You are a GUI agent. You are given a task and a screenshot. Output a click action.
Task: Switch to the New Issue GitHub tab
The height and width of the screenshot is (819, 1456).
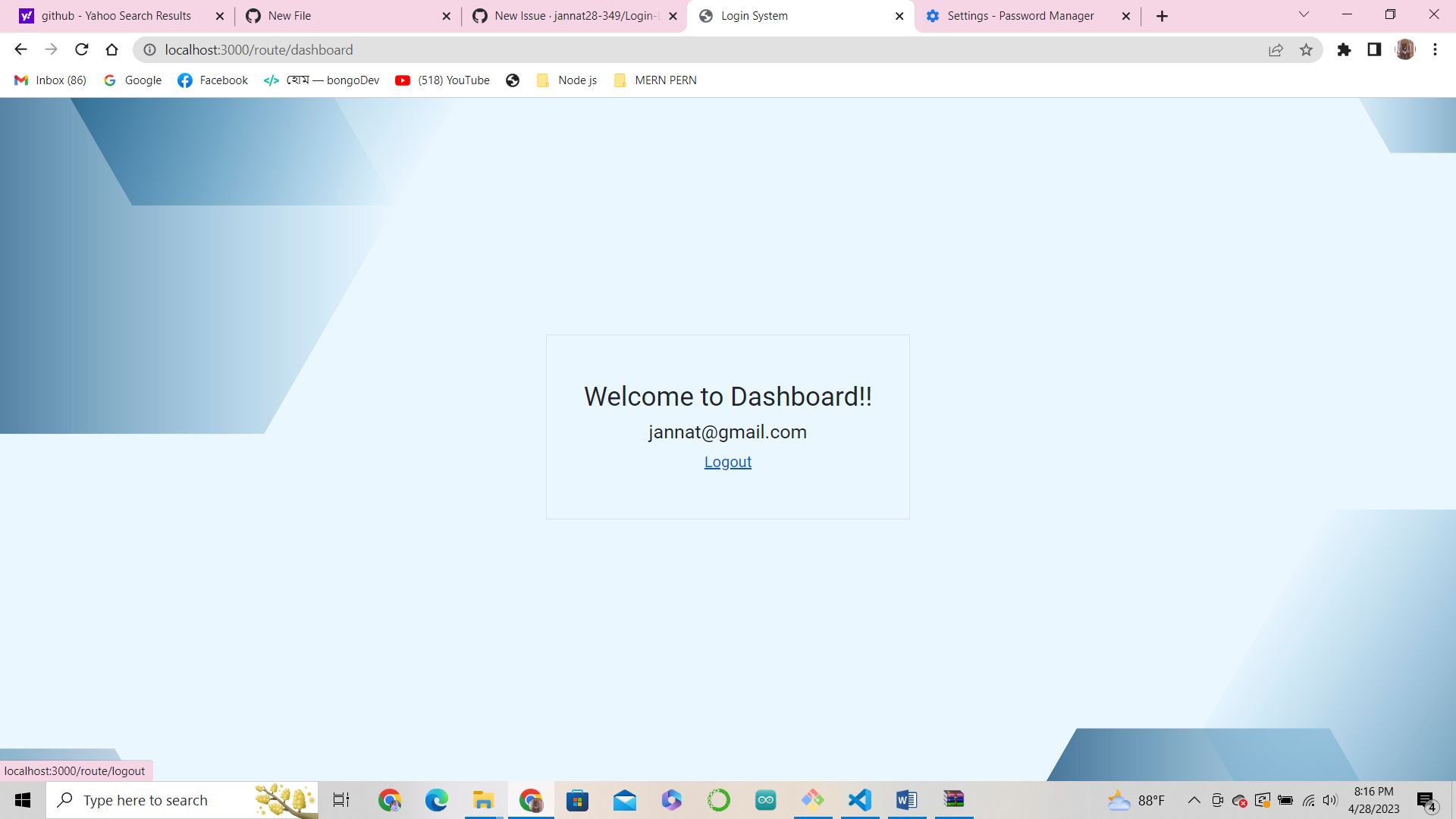click(575, 16)
